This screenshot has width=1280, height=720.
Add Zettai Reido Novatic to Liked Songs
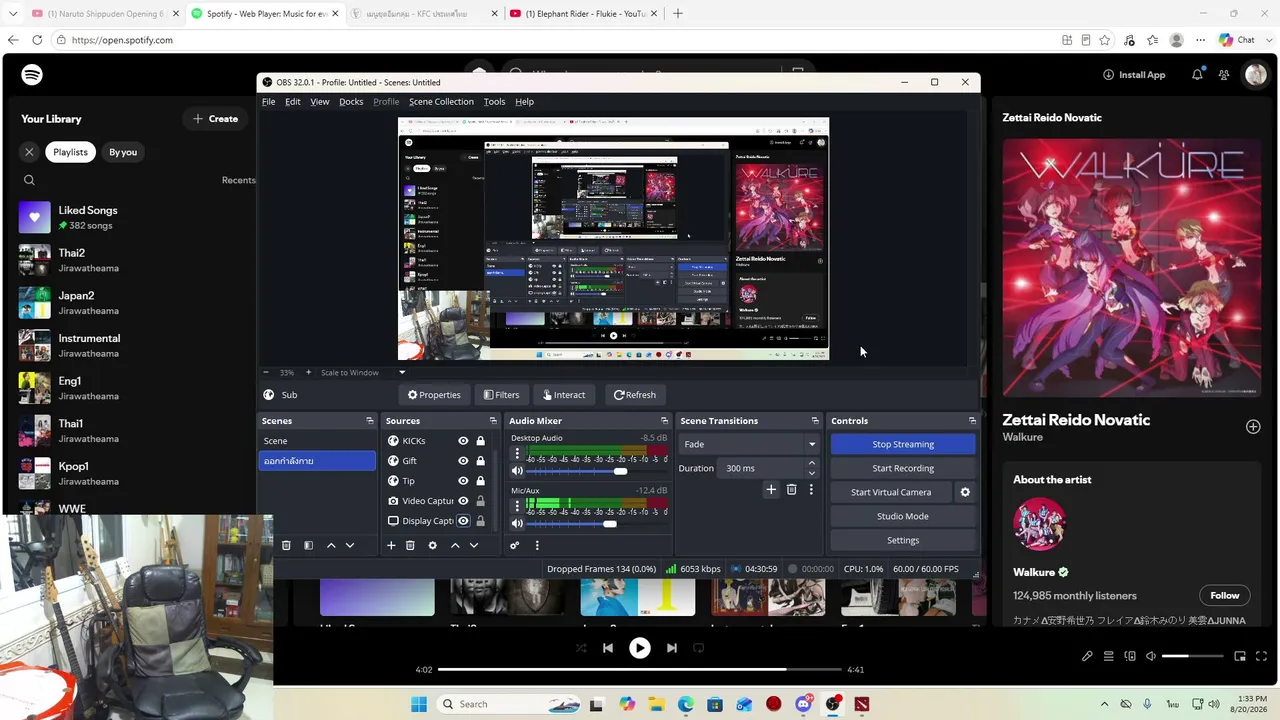[1253, 426]
